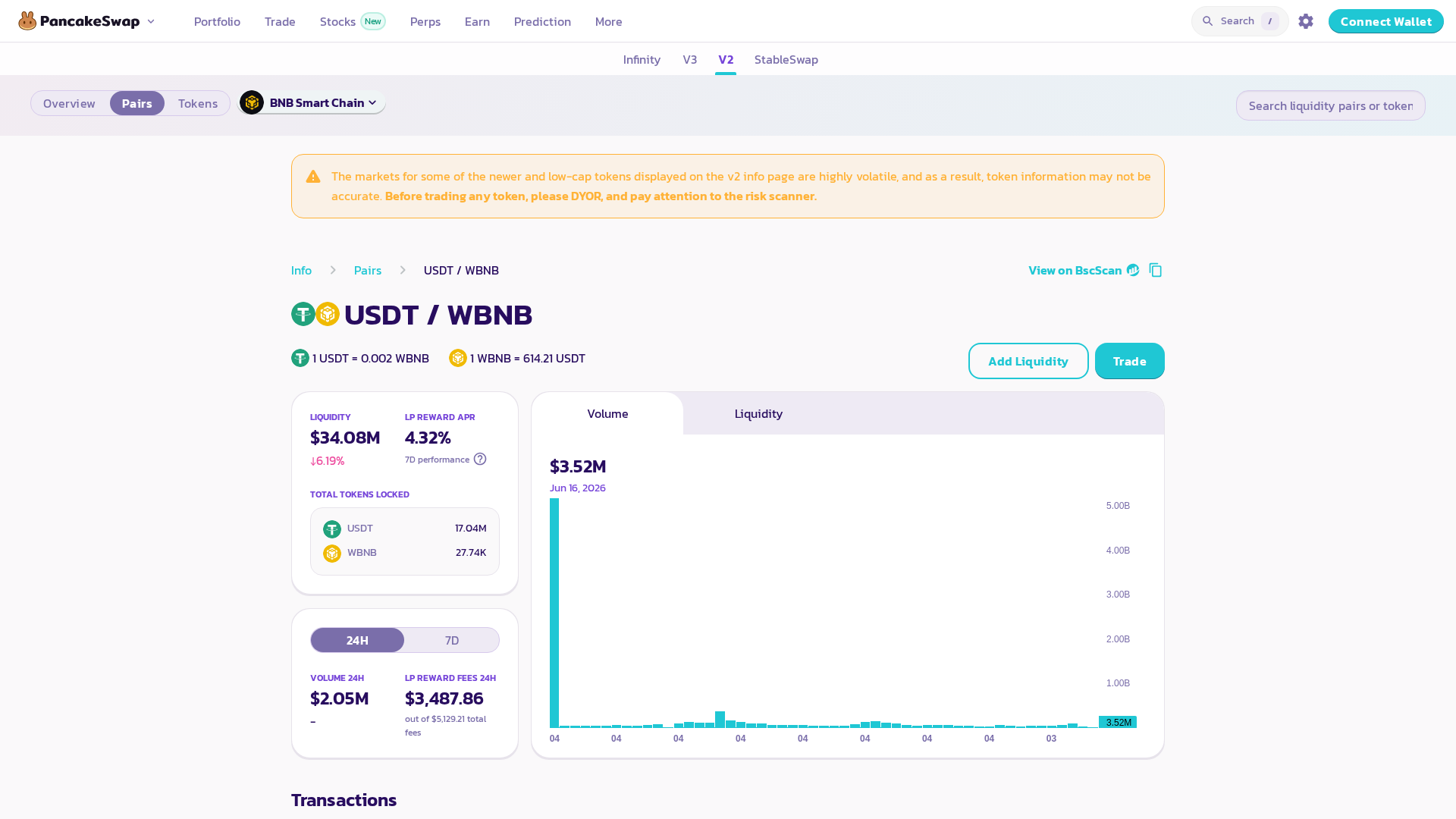This screenshot has width=1456, height=819.
Task: Switch to the Infinity tab
Action: click(x=642, y=59)
